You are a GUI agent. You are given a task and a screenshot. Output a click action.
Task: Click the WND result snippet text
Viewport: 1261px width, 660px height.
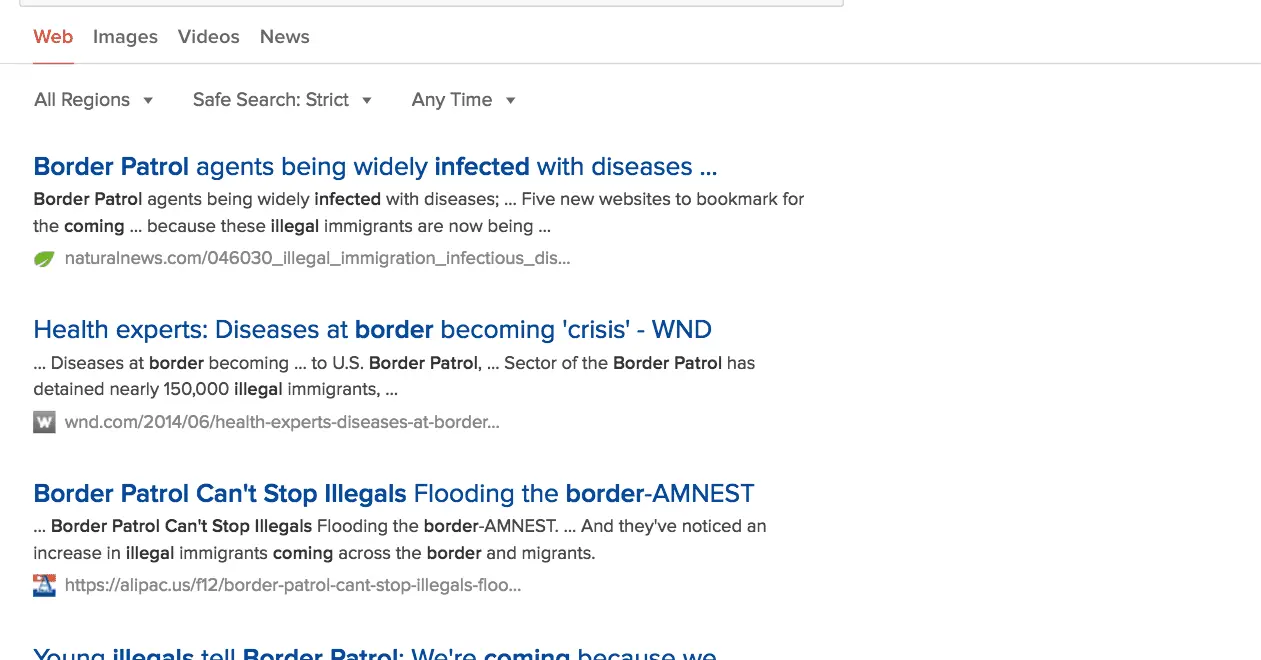click(x=393, y=376)
